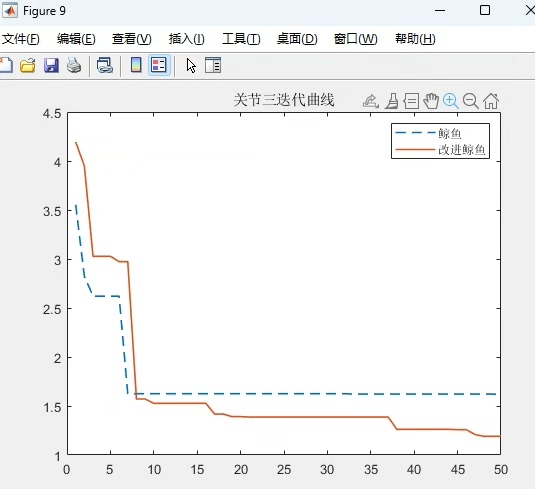The width and height of the screenshot is (535, 489).
Task: Click x-axis tick label 25
Action: click(x=284, y=470)
